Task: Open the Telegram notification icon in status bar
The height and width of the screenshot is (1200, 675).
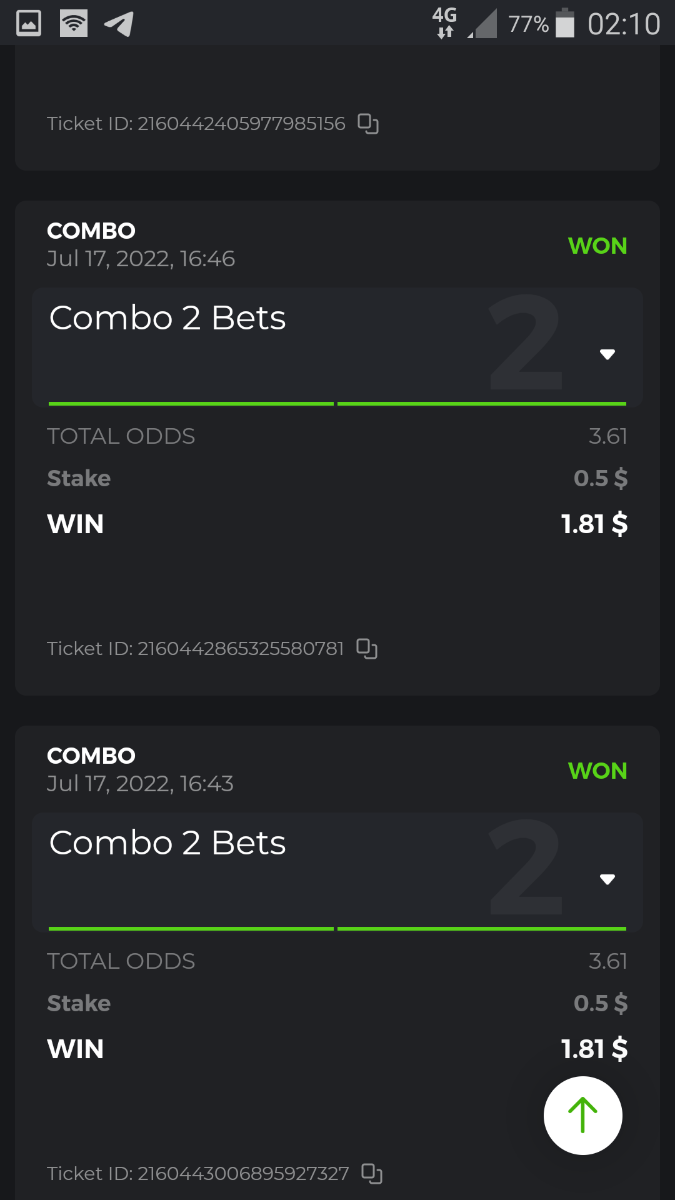Action: (x=119, y=23)
